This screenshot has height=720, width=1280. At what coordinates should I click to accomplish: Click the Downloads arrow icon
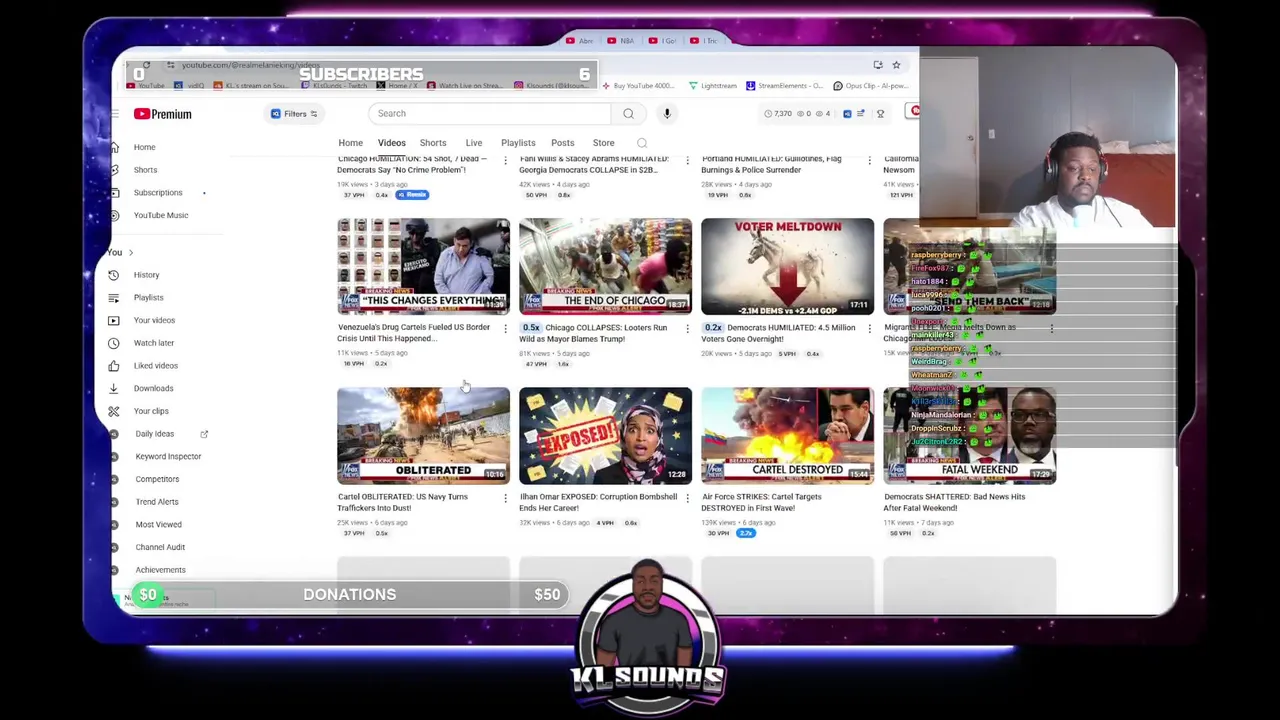(114, 388)
